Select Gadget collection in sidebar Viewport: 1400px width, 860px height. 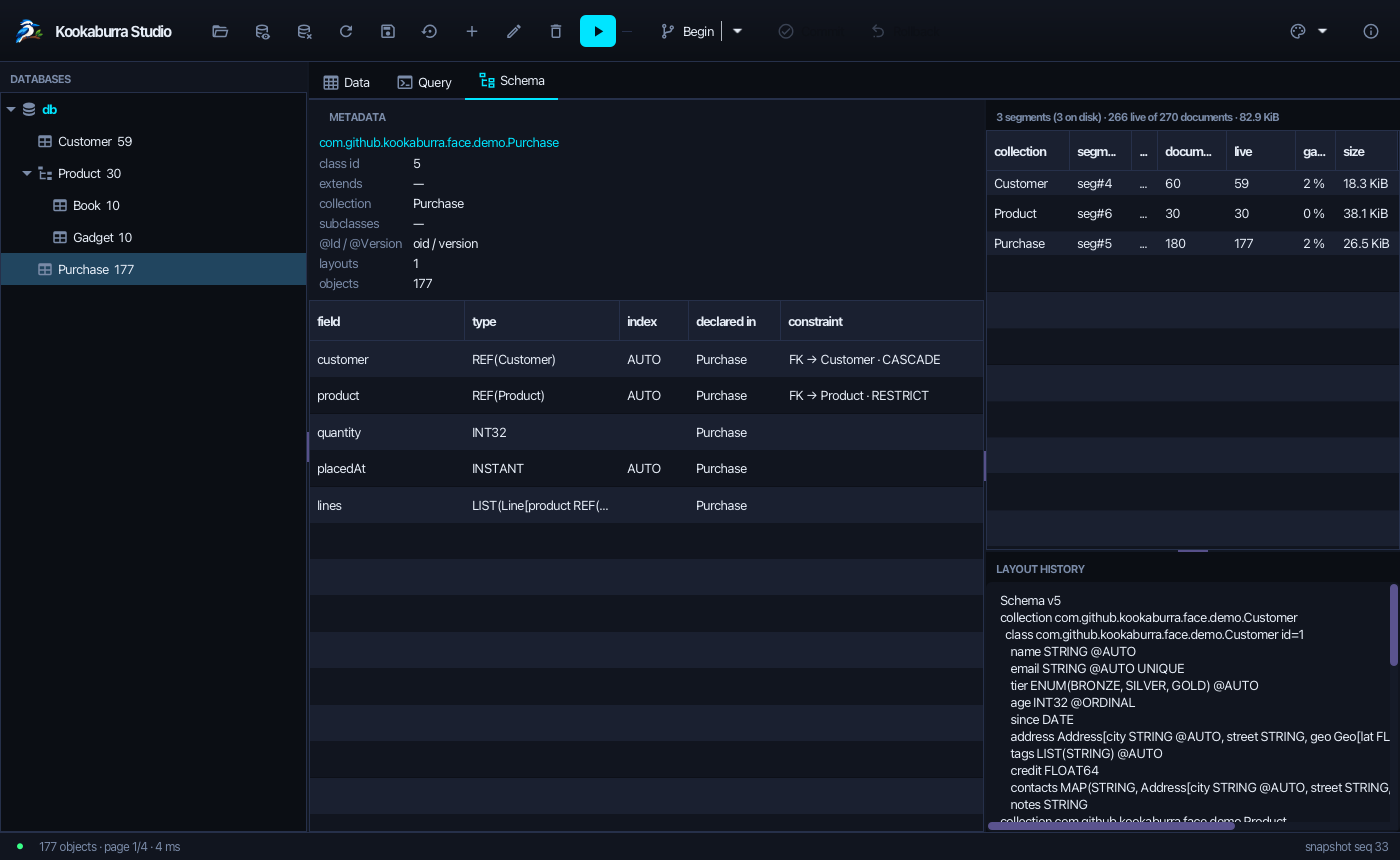coord(154,238)
